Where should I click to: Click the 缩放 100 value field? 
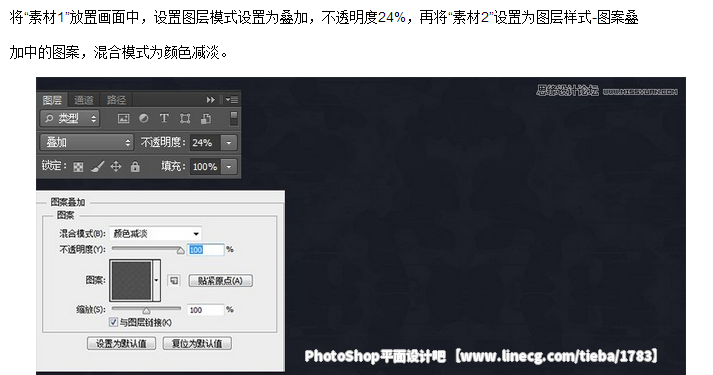pos(206,310)
